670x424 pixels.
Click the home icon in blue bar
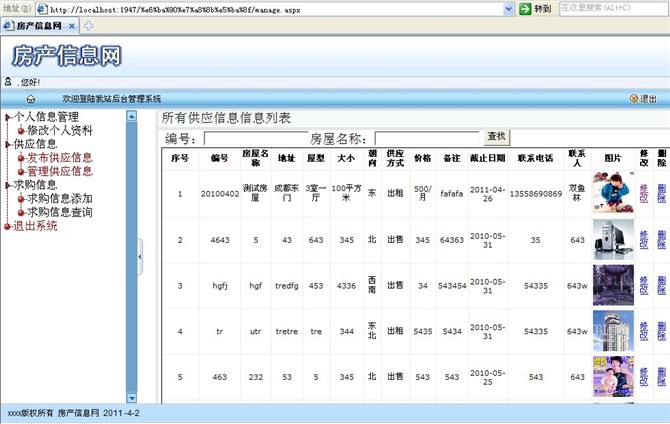point(31,99)
